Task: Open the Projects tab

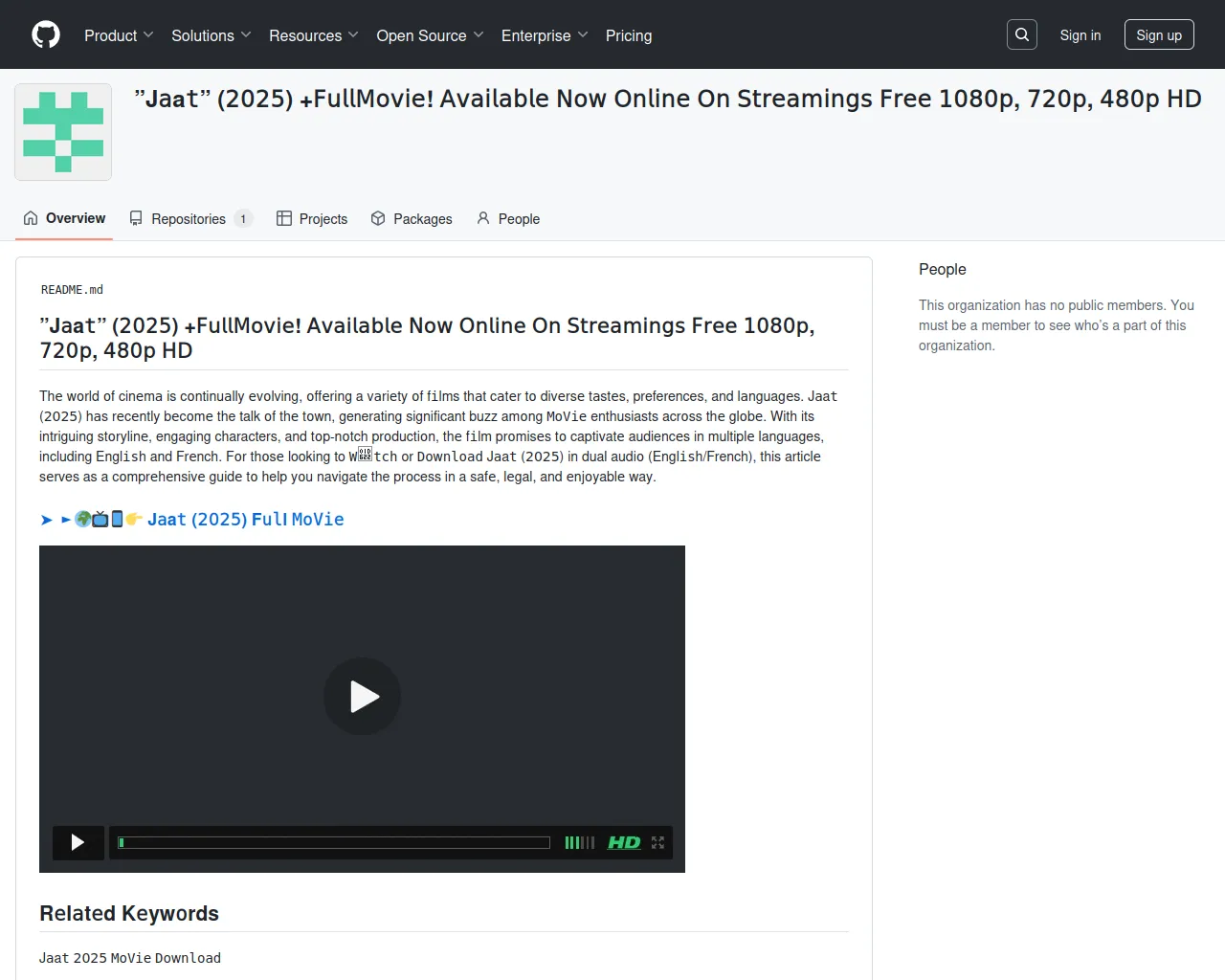Action: pyautogui.click(x=312, y=218)
